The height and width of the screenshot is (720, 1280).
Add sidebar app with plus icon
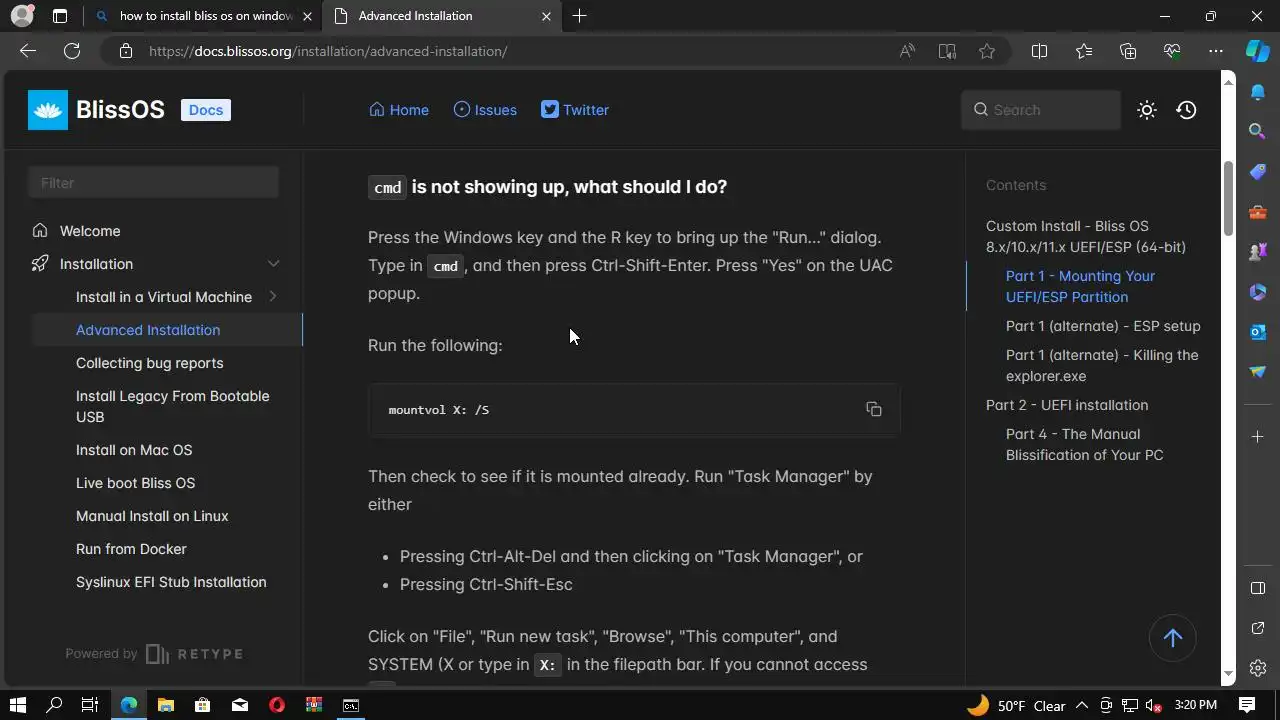coord(1258,436)
